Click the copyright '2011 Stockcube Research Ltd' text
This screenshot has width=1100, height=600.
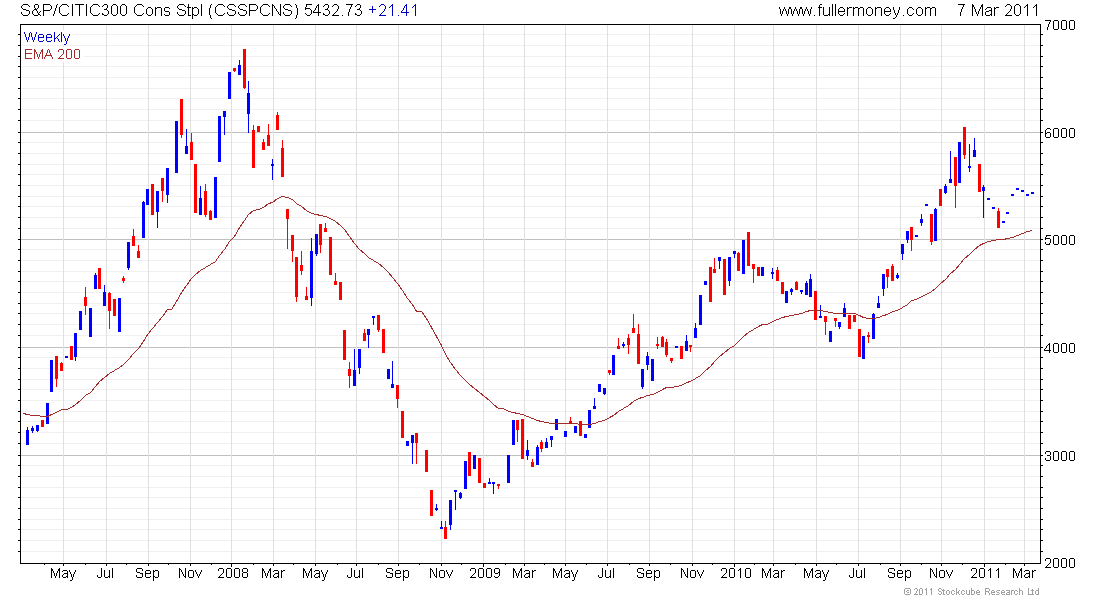tap(972, 592)
